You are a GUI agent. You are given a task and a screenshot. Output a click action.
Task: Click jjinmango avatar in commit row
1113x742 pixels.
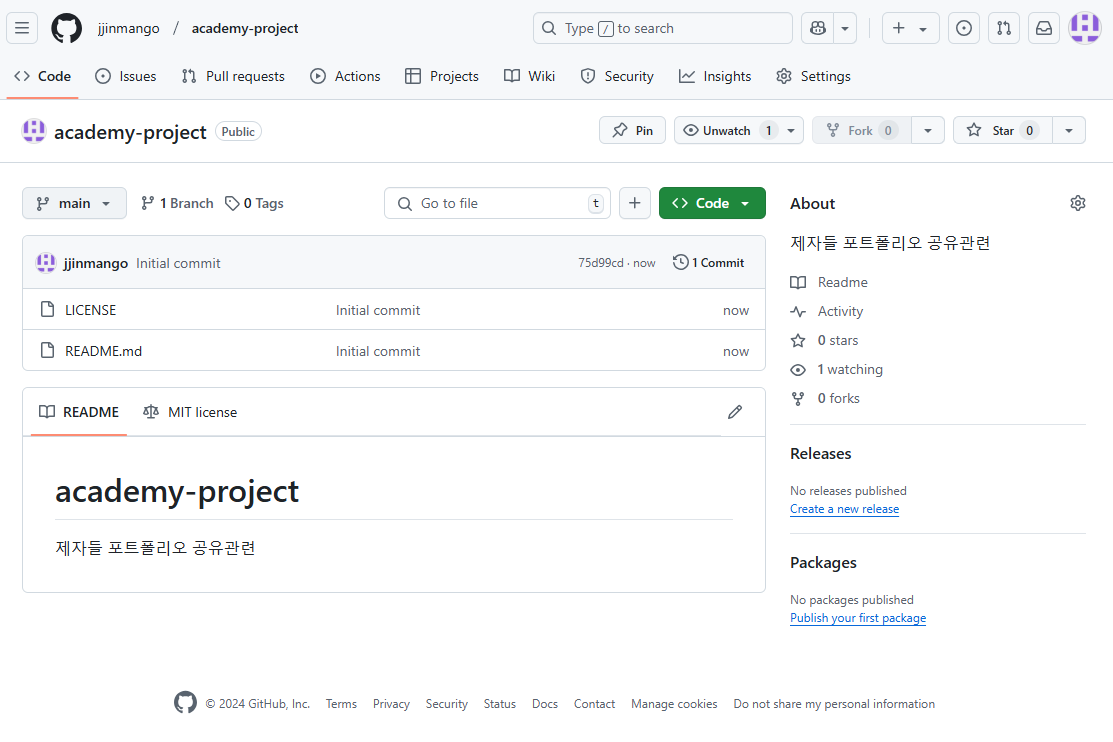point(46,263)
